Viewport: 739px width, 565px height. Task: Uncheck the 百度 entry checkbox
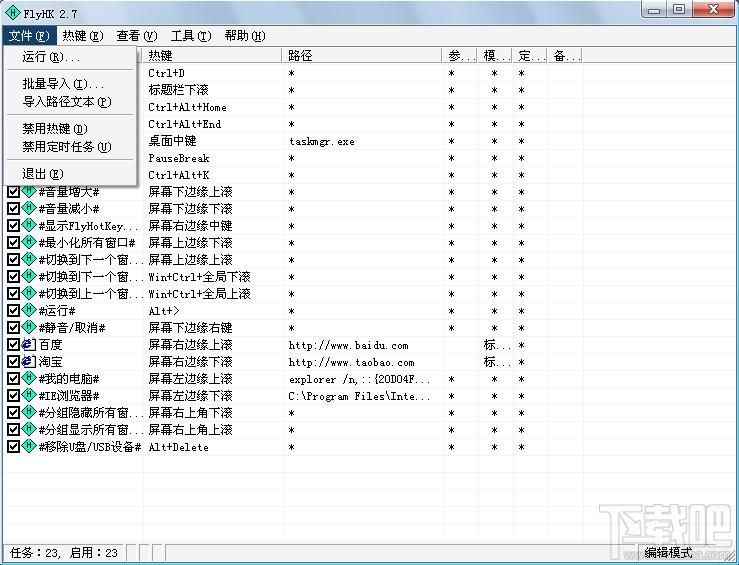click(x=14, y=345)
